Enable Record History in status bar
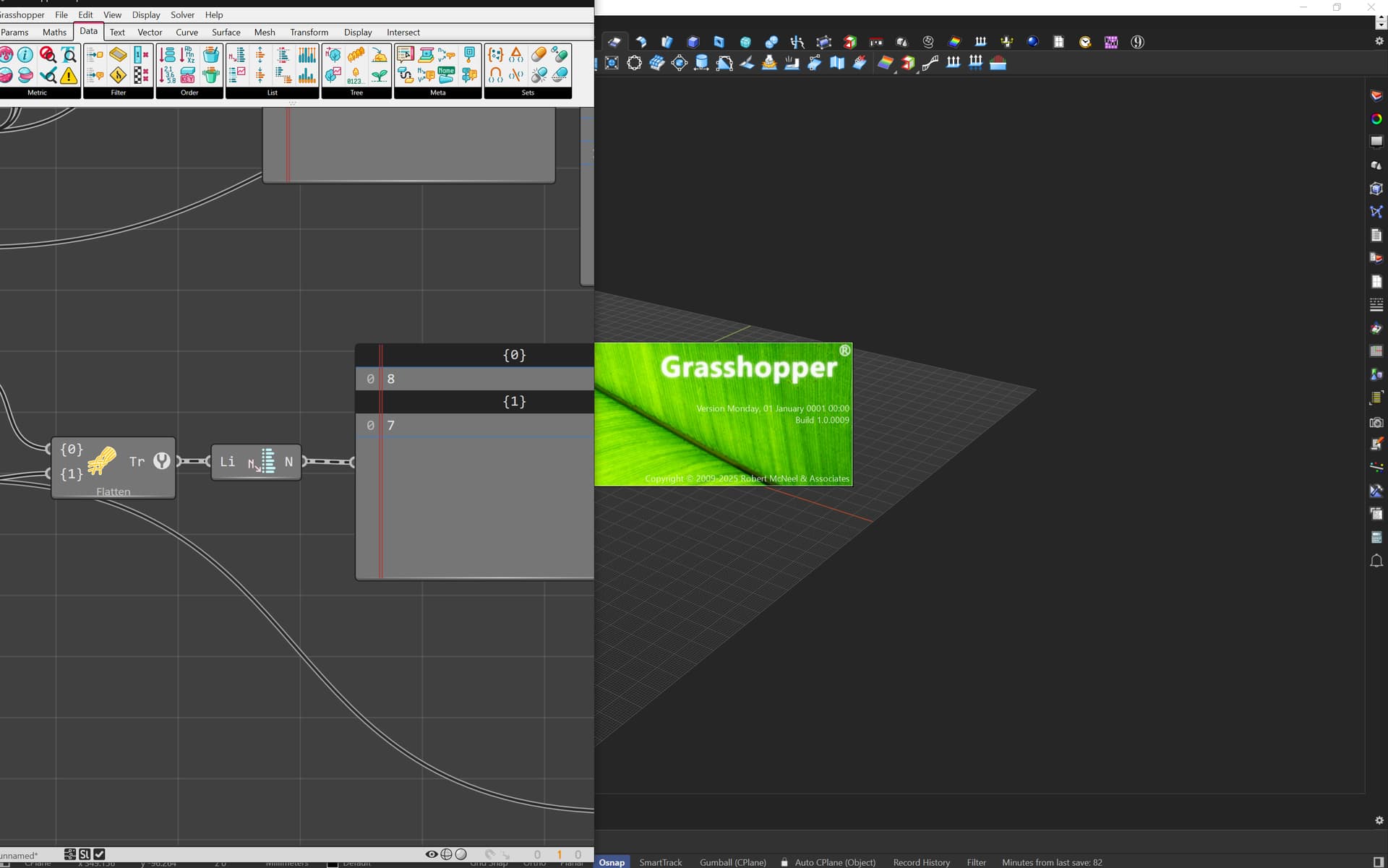Viewport: 1388px width, 868px height. click(x=921, y=862)
